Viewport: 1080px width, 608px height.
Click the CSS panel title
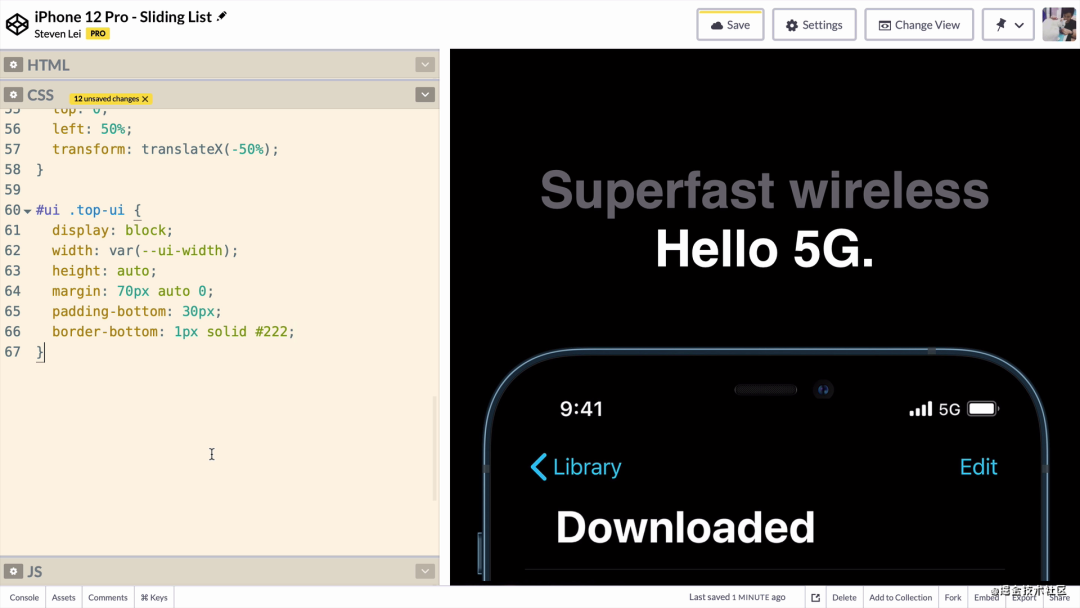coord(41,95)
